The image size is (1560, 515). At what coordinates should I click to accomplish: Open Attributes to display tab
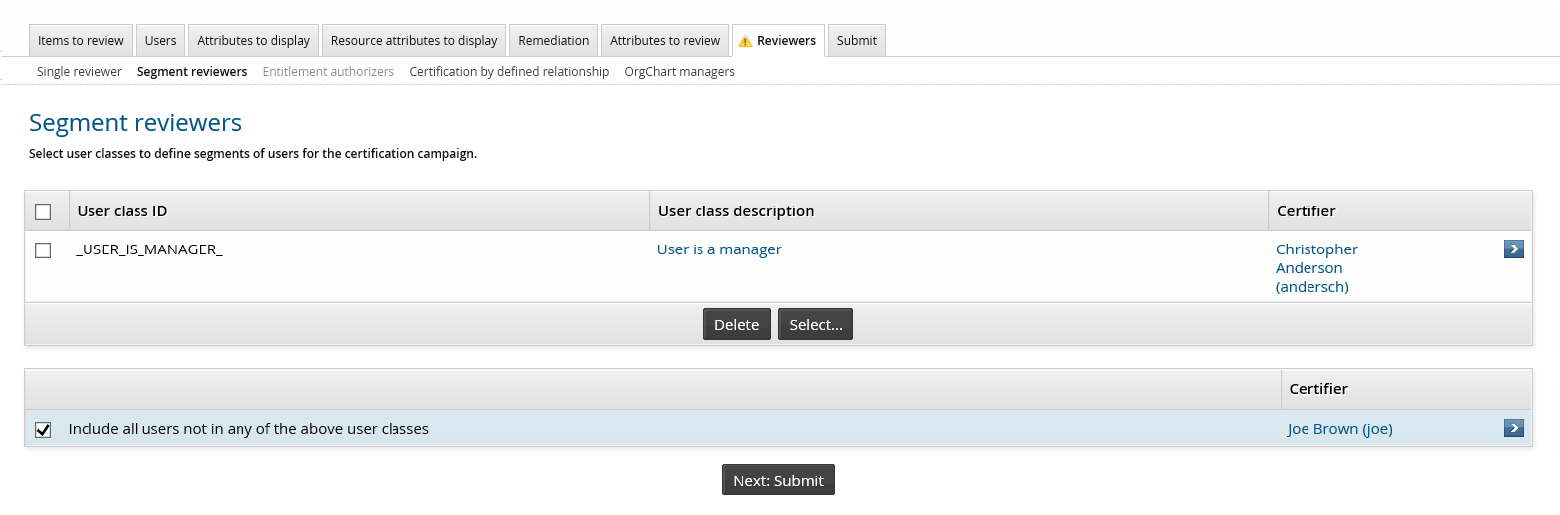pyautogui.click(x=254, y=41)
